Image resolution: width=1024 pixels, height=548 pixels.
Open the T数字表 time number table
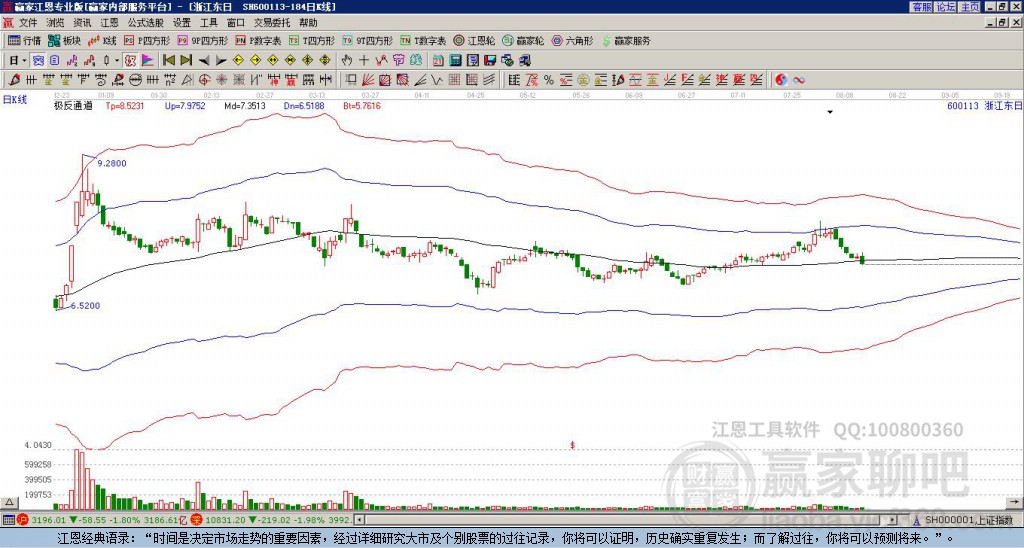(423, 40)
